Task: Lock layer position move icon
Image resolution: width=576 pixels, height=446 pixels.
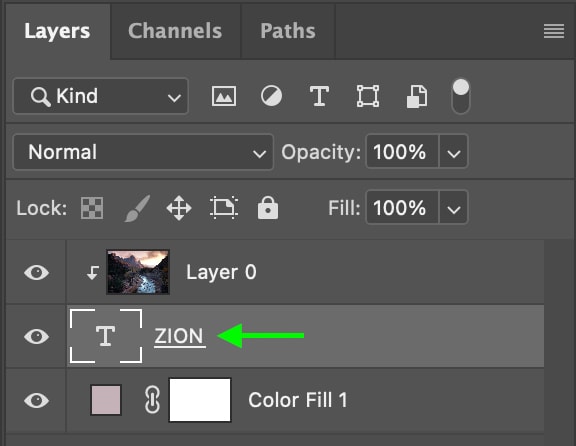Action: [x=179, y=208]
